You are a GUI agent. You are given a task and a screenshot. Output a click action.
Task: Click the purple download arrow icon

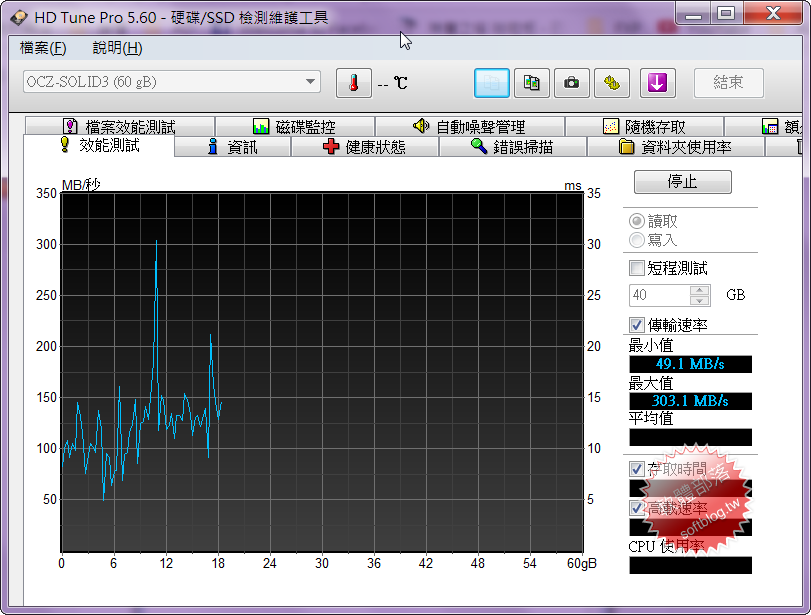(x=657, y=83)
